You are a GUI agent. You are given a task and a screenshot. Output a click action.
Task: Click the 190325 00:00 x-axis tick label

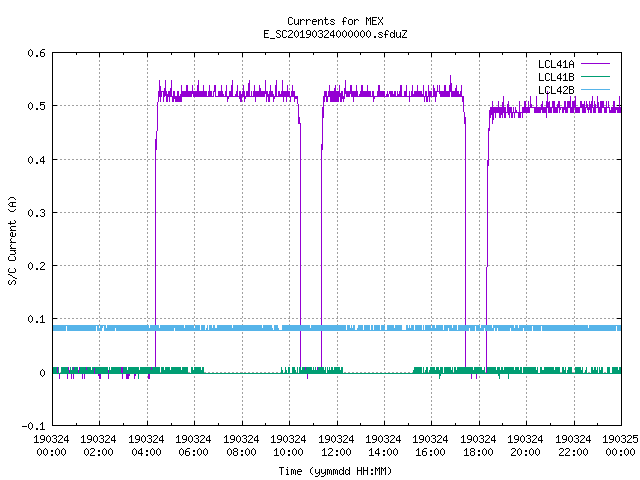click(620, 446)
